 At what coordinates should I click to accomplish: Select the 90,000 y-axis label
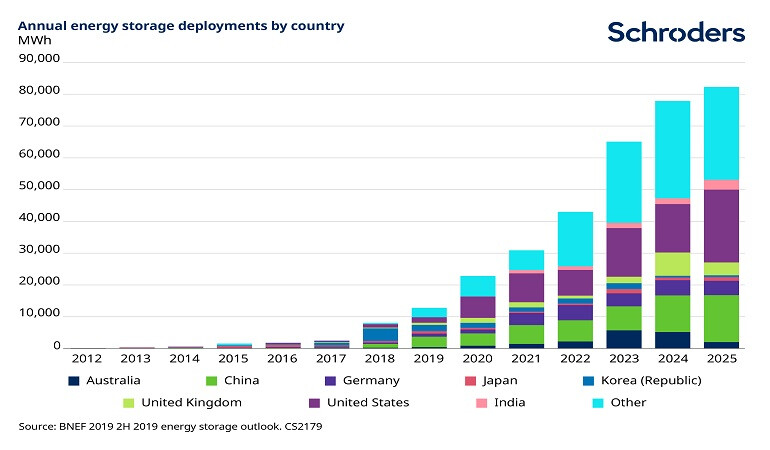(x=40, y=59)
